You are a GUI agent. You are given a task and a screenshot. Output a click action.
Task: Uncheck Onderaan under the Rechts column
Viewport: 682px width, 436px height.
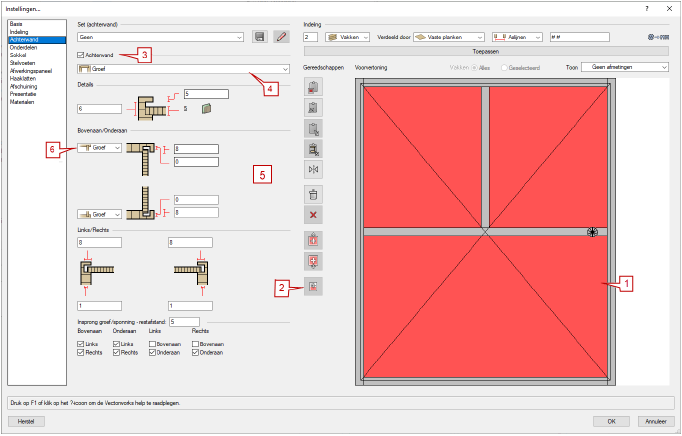click(x=195, y=352)
